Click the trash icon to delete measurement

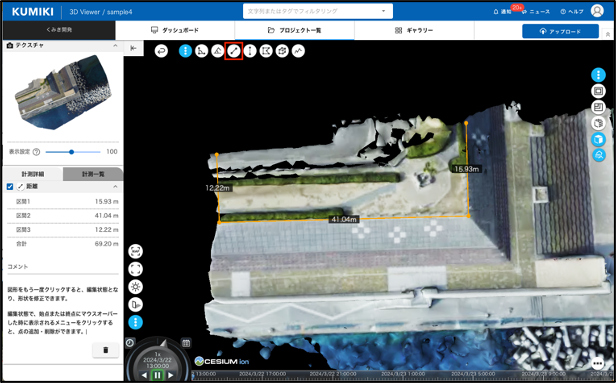(105, 350)
